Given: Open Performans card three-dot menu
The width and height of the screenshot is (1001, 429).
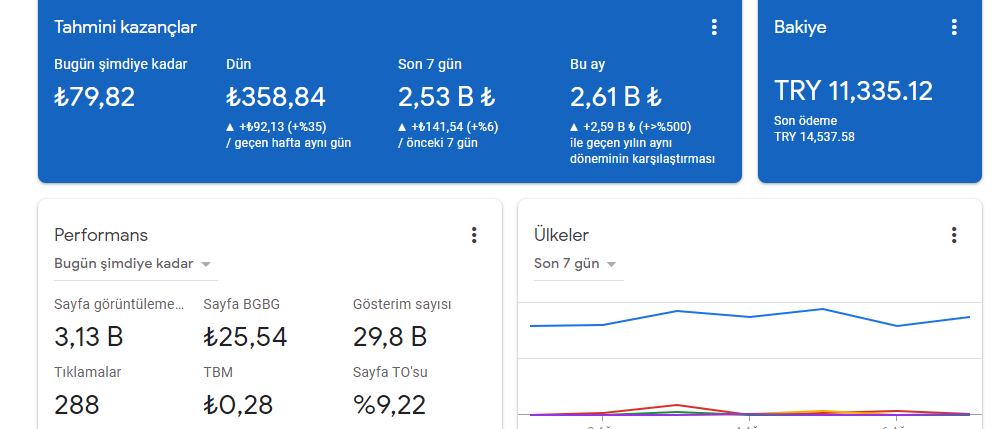Looking at the screenshot, I should click(474, 235).
